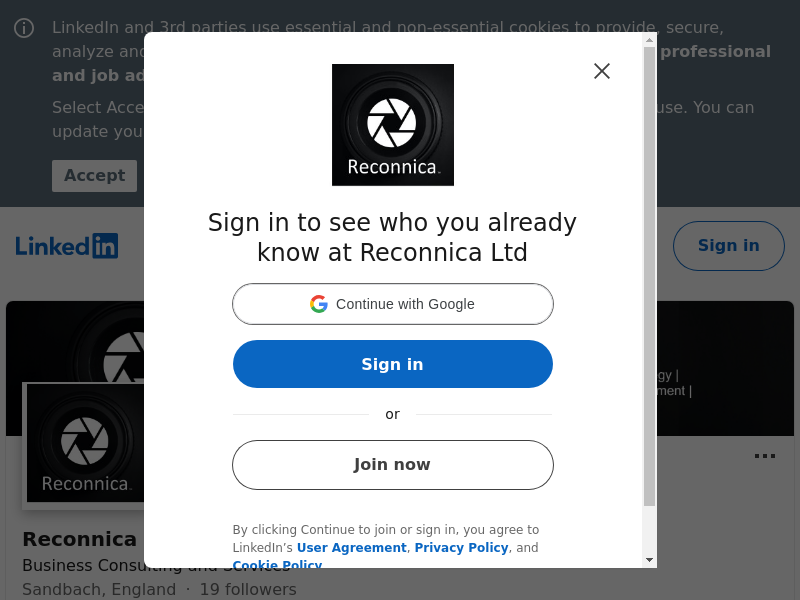
Task: Click the LinkedIn logo in the header
Action: 67,246
